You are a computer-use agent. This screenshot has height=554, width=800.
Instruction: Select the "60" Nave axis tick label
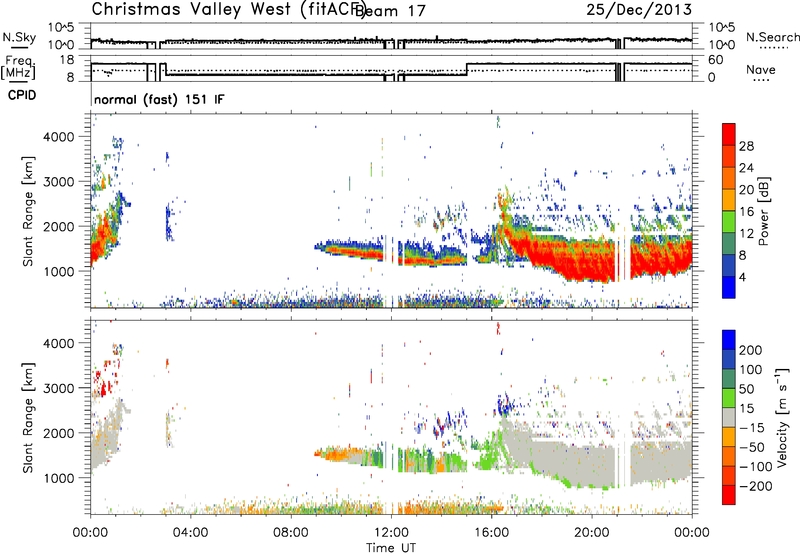pyautogui.click(x=716, y=60)
